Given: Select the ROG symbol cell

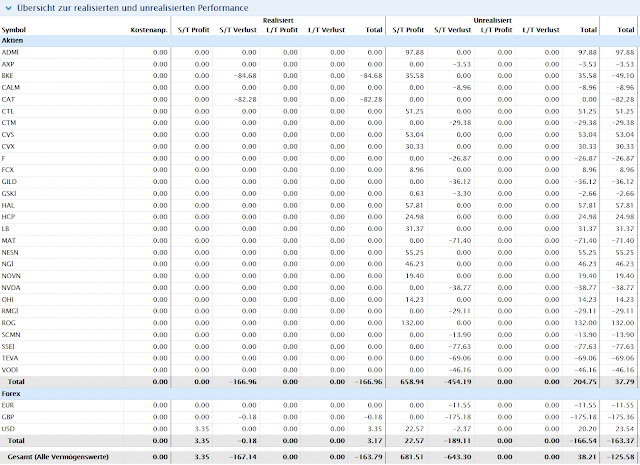Looking at the screenshot, I should pyautogui.click(x=8, y=323).
